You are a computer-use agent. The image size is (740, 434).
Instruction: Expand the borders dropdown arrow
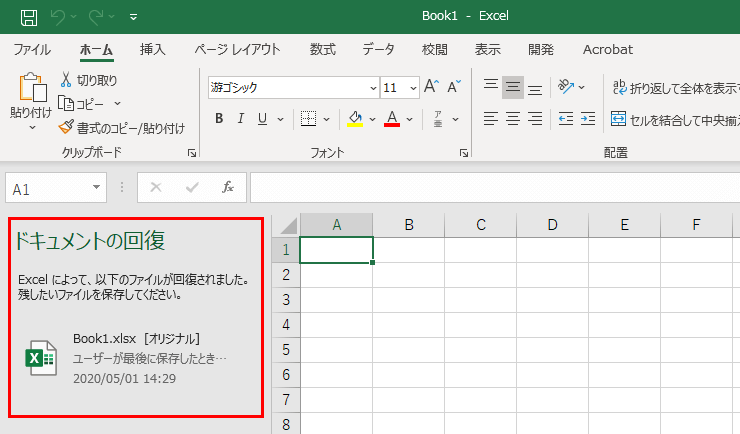point(327,119)
